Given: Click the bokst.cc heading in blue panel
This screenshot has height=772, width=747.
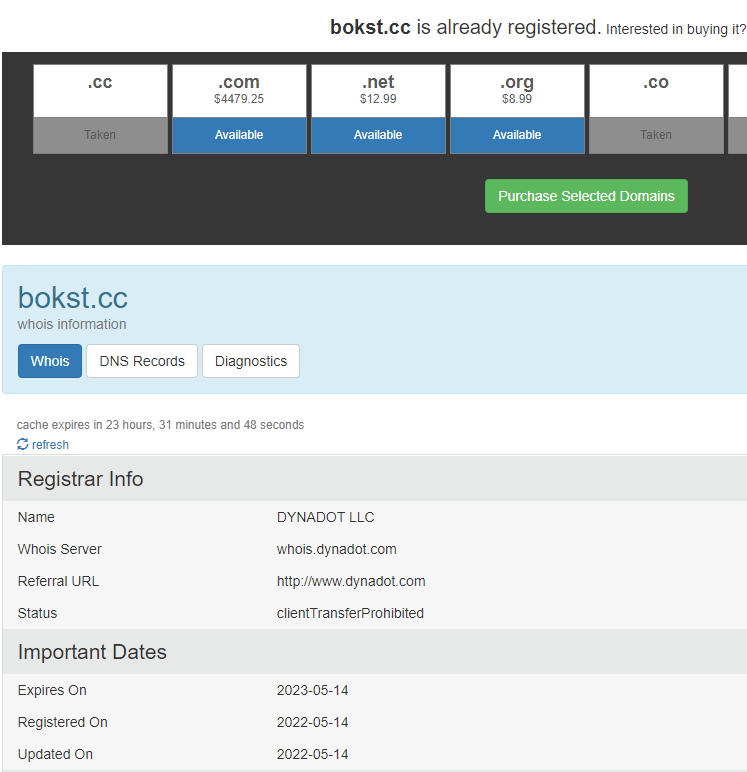Looking at the screenshot, I should pyautogui.click(x=73, y=298).
